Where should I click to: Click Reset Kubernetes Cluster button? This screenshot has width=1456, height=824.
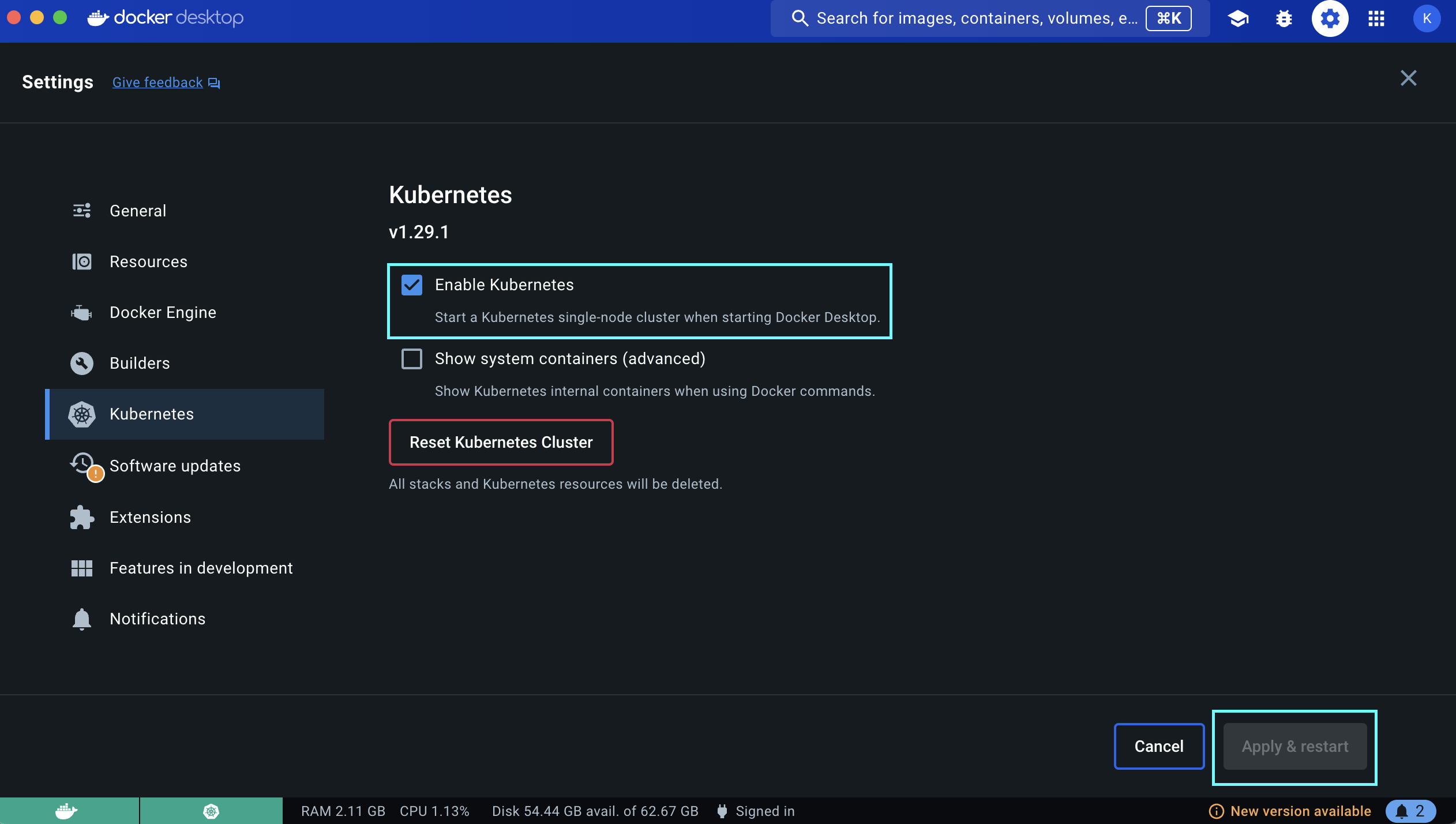(x=501, y=442)
